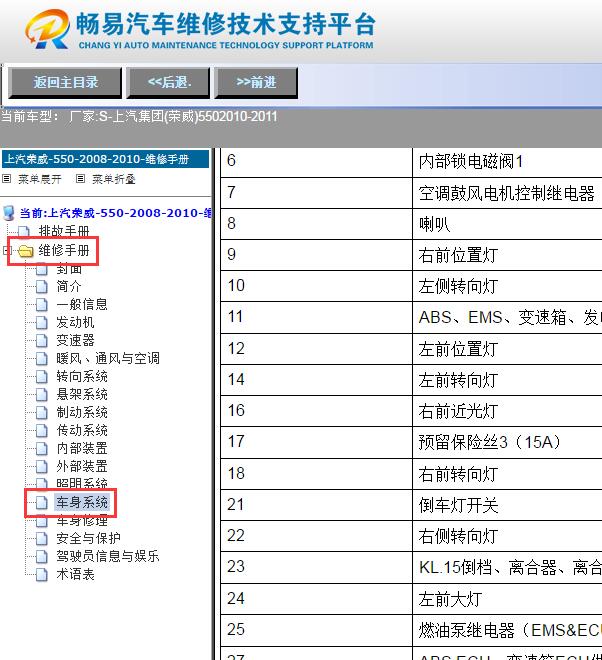Viewport: 602px width, 660px height.
Task: Click the page icon beside 驾驶员信息与娱乐
Action: pos(42,556)
